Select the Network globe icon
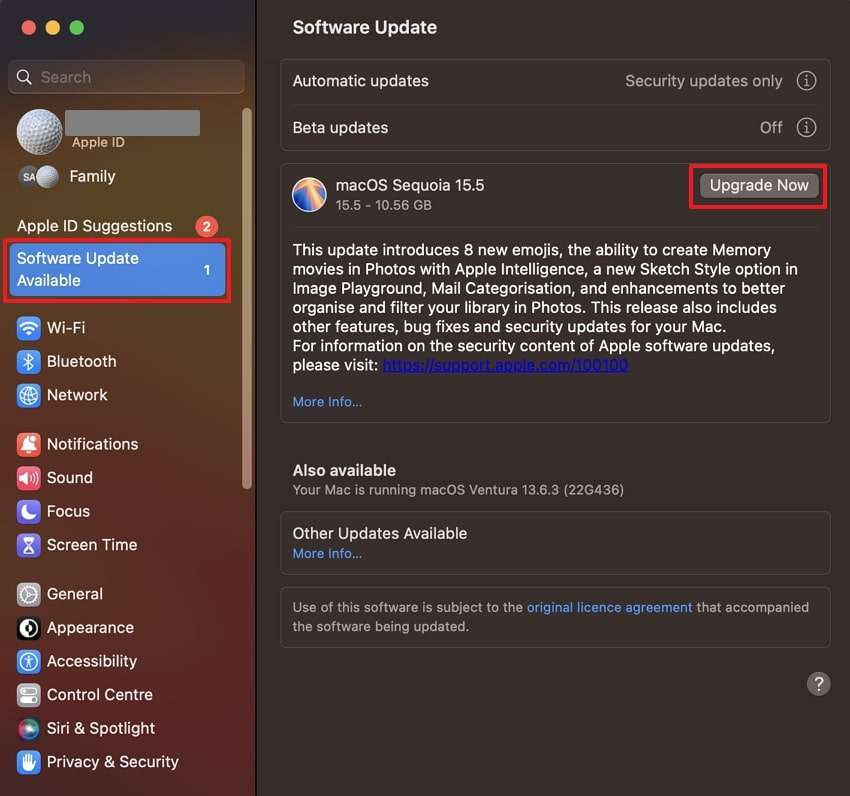The image size is (850, 796). [x=28, y=395]
